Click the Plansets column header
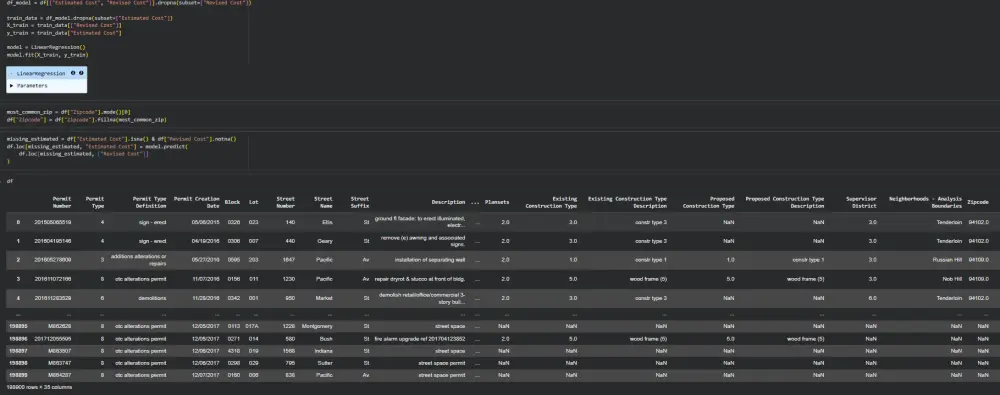 (x=497, y=202)
